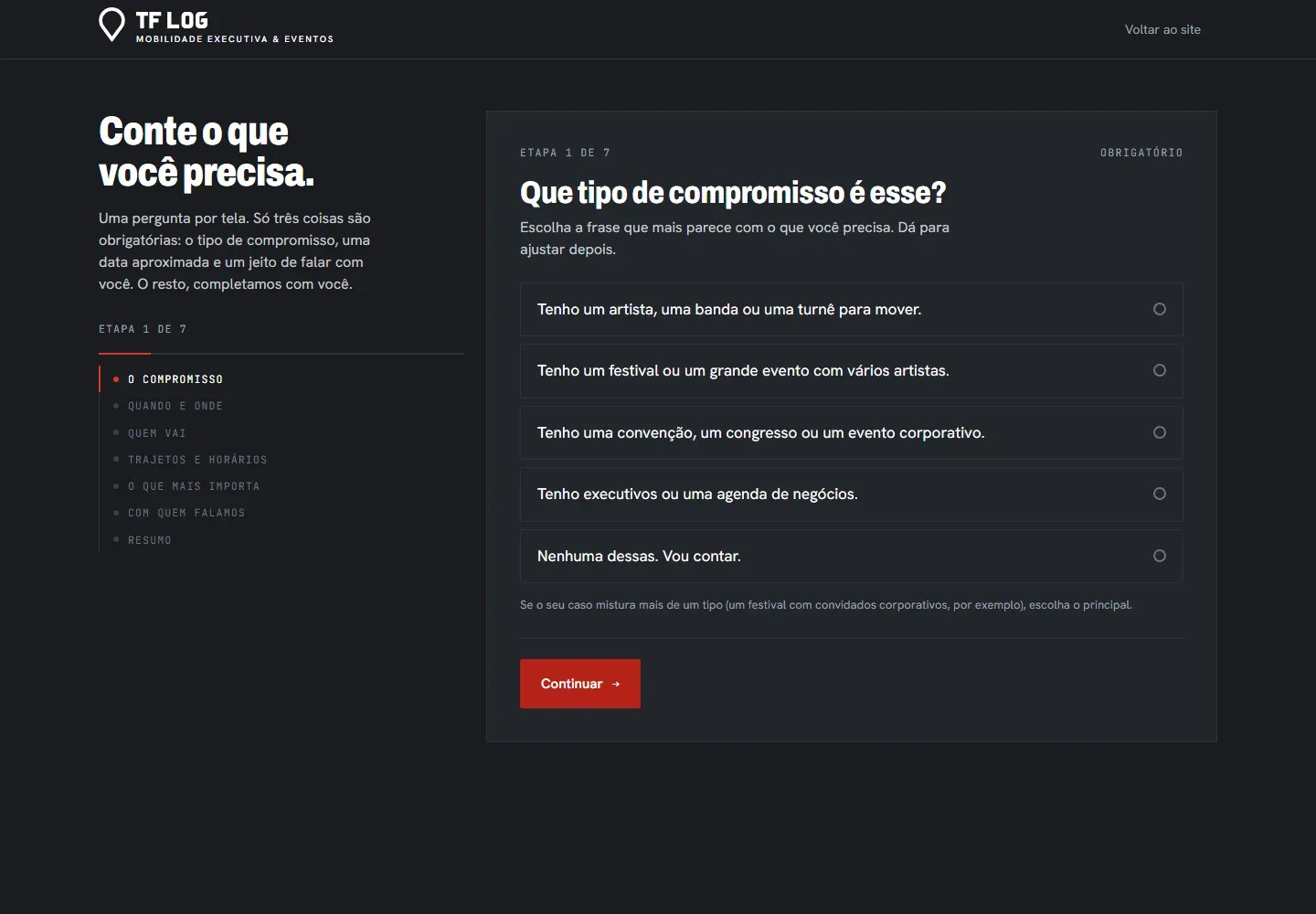Go to step O Que Mais Importa
The image size is (1316, 914).
click(x=194, y=486)
